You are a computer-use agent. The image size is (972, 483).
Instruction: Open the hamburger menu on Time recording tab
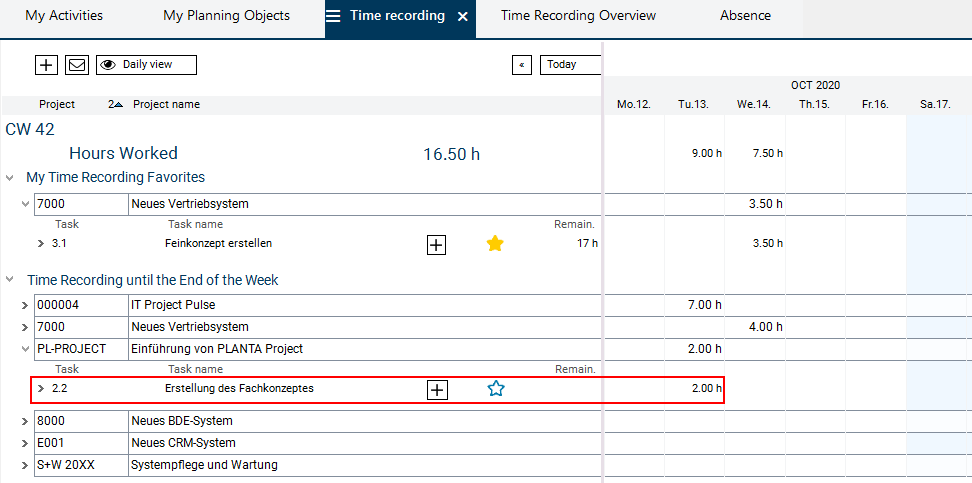pyautogui.click(x=333, y=16)
